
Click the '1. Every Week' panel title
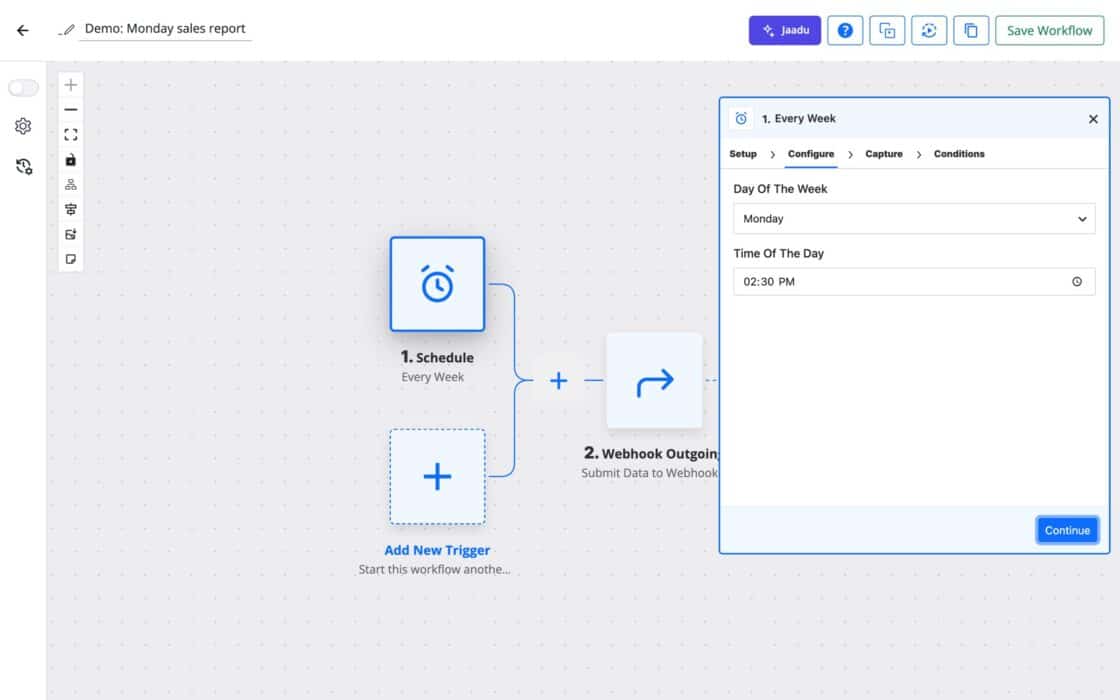799,119
